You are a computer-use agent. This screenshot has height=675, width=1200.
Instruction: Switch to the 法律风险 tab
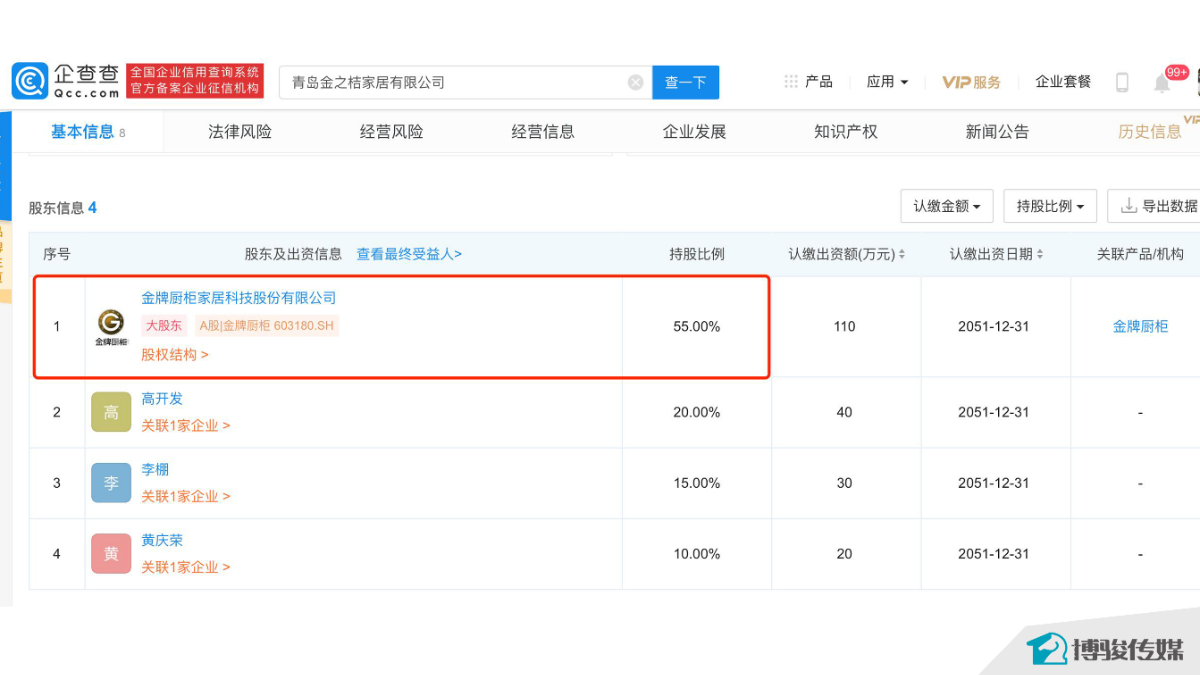pyautogui.click(x=240, y=132)
